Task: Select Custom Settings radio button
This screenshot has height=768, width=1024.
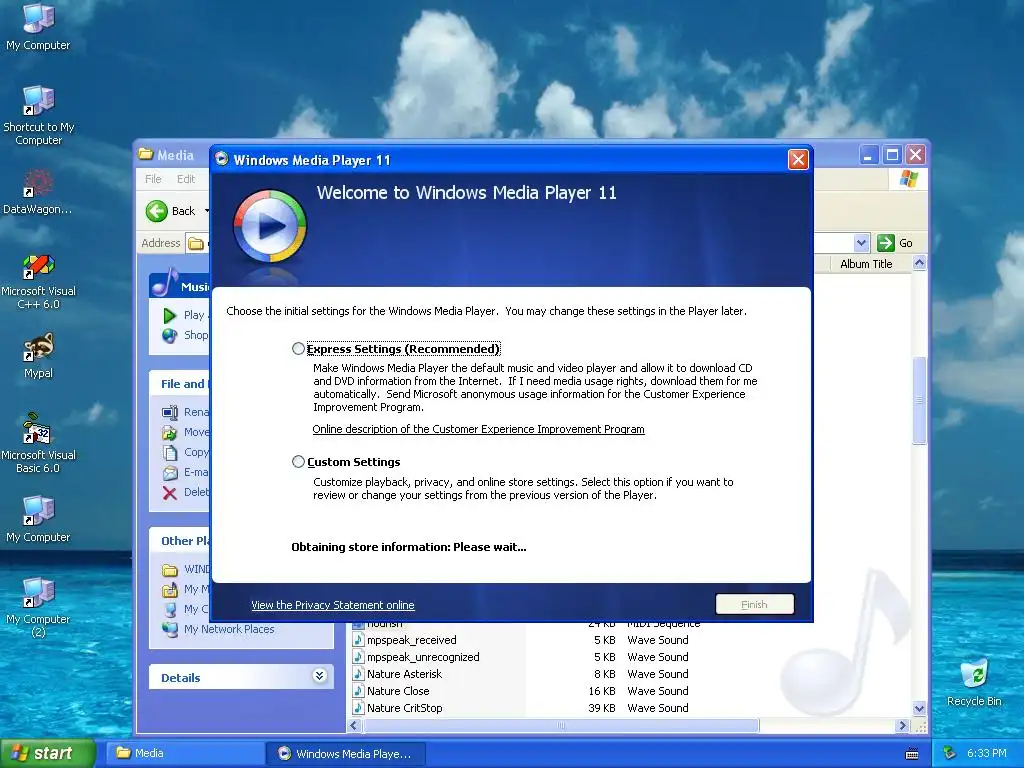Action: (298, 462)
